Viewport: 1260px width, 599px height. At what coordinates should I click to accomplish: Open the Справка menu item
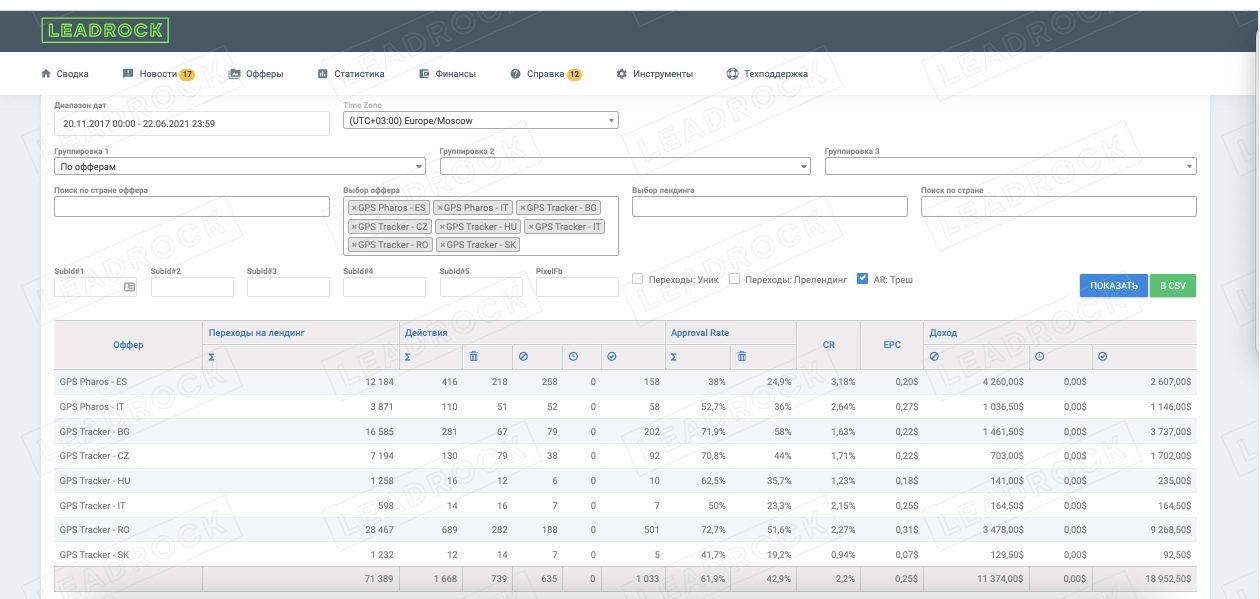(546, 74)
